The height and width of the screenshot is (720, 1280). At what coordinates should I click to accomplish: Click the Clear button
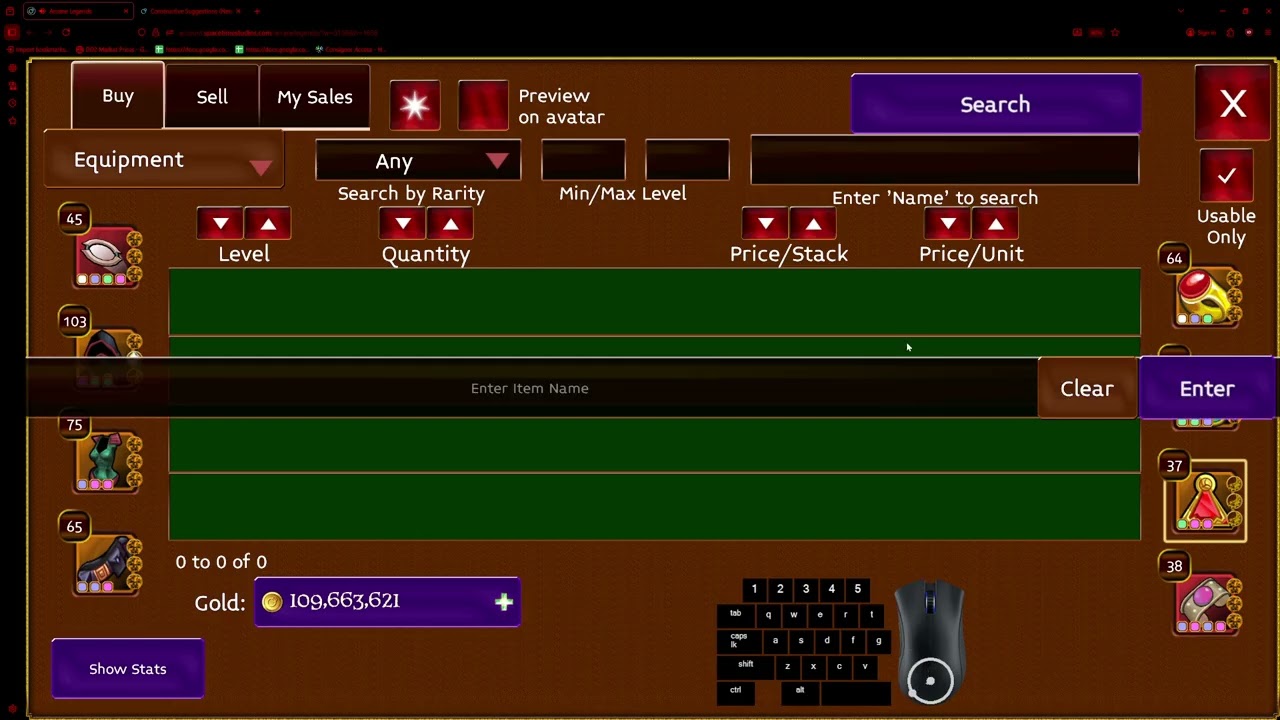1087,388
